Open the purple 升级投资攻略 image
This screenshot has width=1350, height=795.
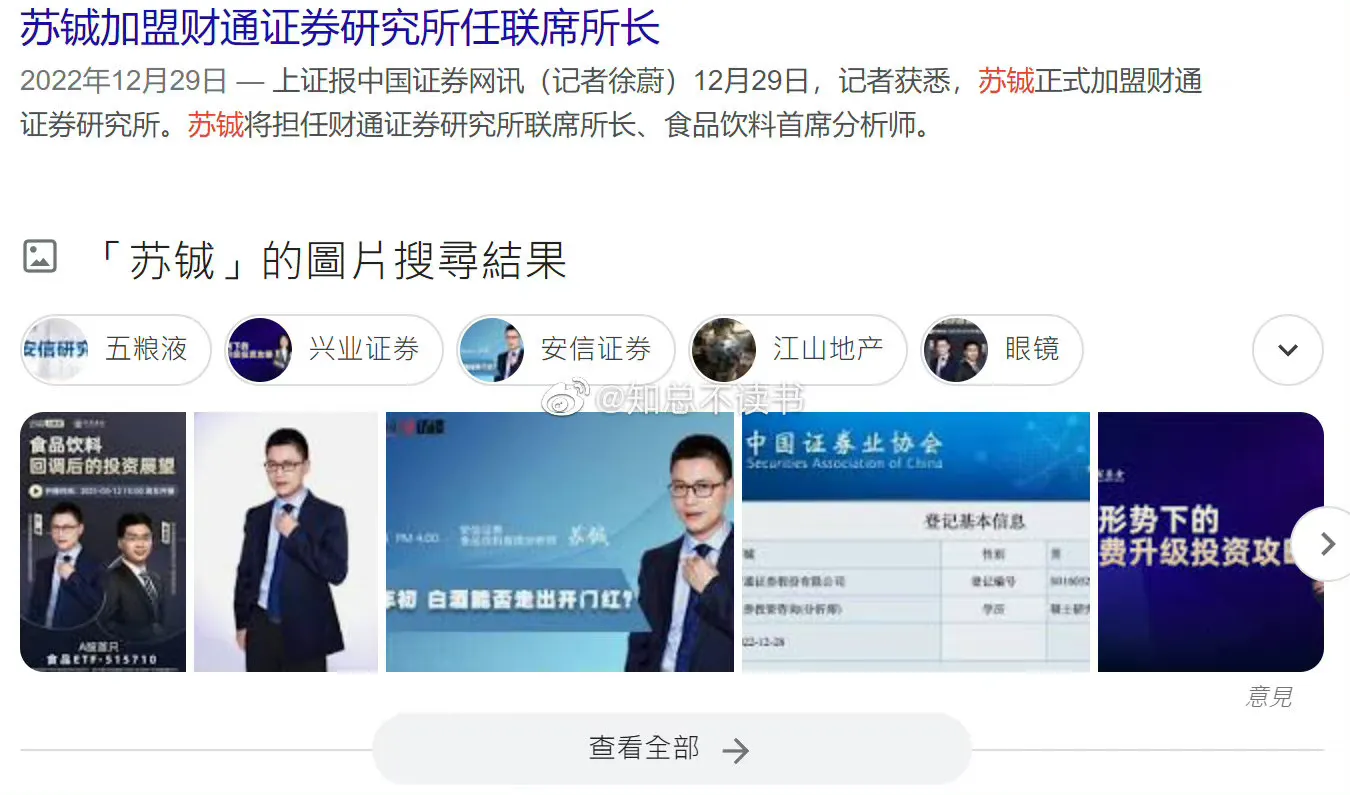1211,542
